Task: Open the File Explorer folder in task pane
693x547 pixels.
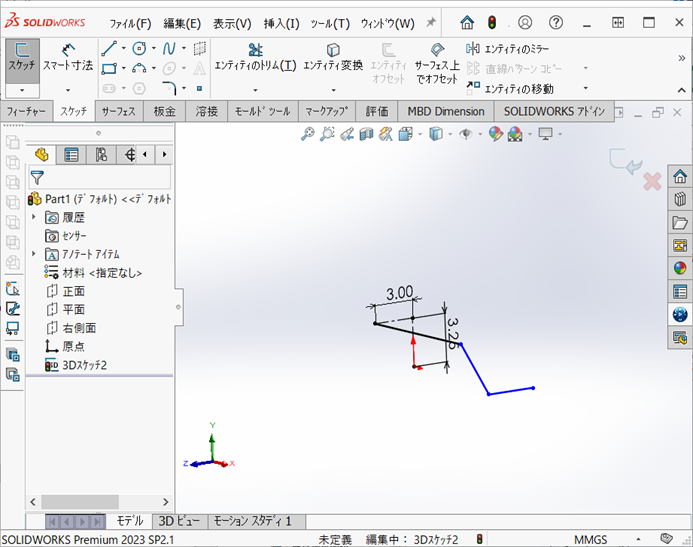Action: tap(680, 222)
